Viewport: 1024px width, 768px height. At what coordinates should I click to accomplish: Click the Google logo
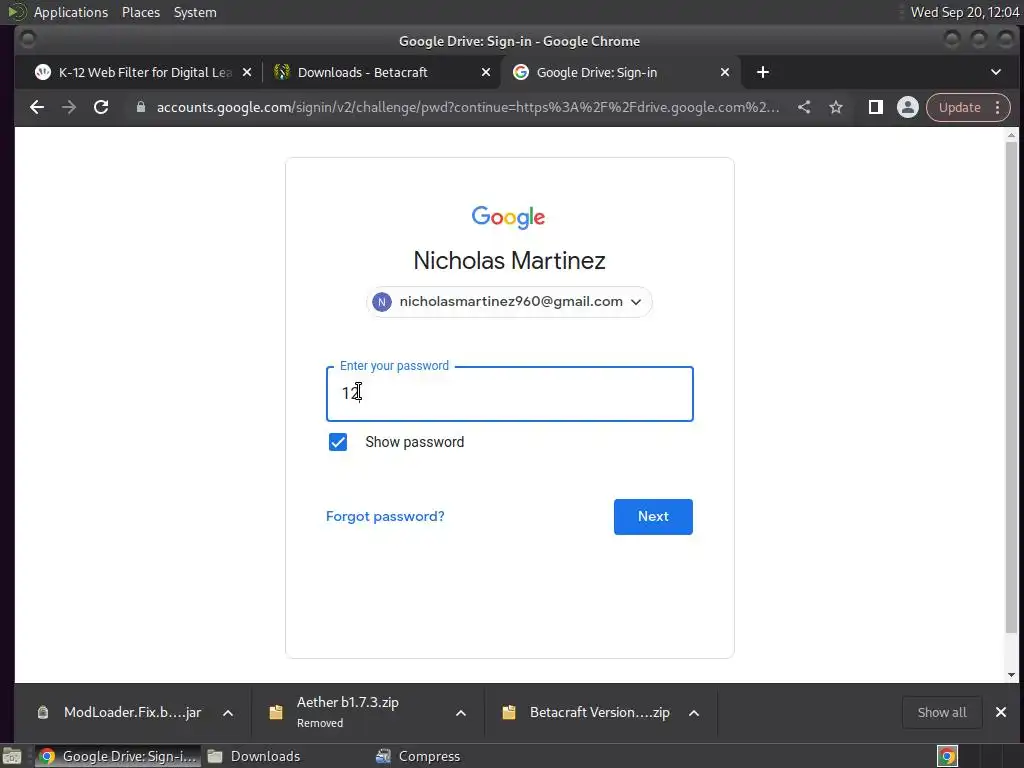coord(508,217)
